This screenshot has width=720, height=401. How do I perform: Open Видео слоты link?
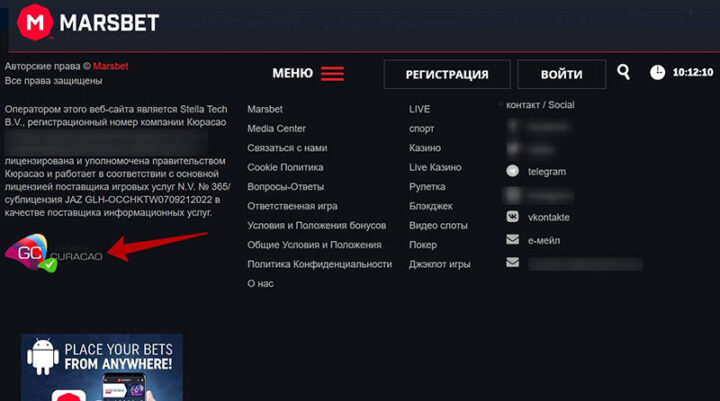pos(438,226)
